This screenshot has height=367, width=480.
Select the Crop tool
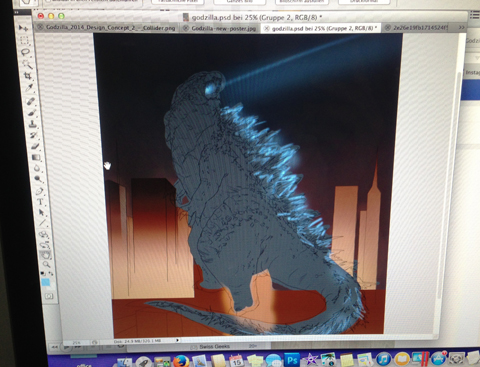click(x=28, y=76)
